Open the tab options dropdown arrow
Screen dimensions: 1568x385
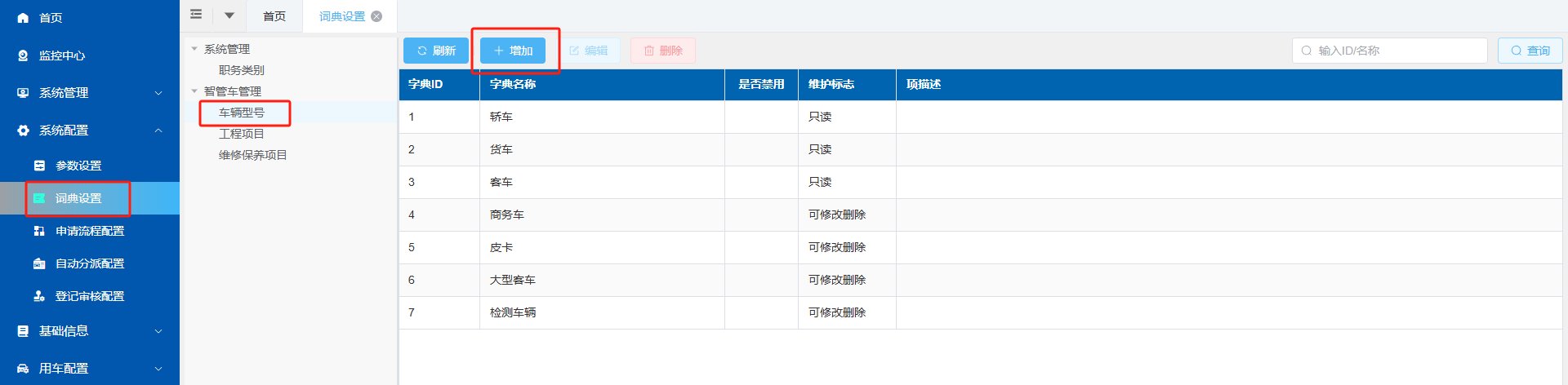click(x=229, y=15)
